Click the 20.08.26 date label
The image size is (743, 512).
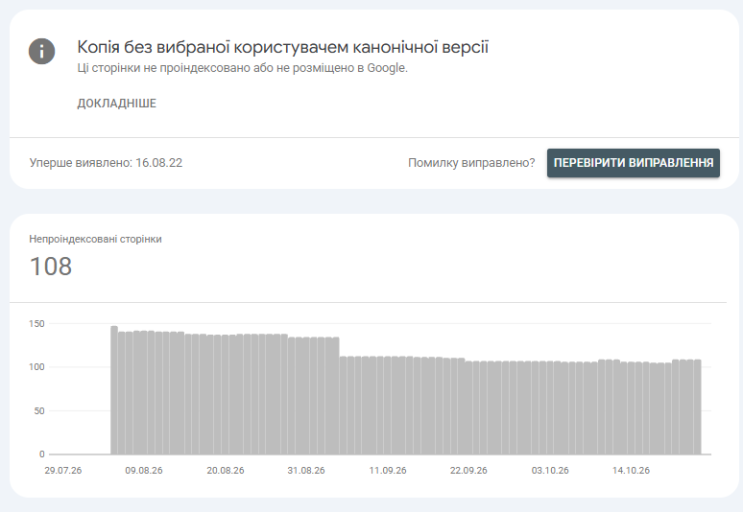[x=226, y=471]
